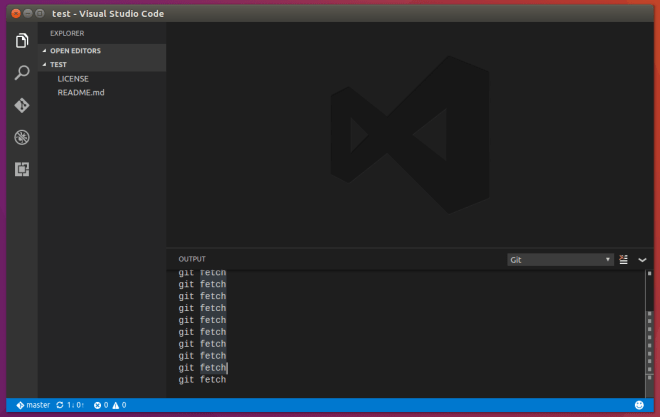Click the feedback smiley icon
This screenshot has width=660, height=417.
pyautogui.click(x=639, y=405)
